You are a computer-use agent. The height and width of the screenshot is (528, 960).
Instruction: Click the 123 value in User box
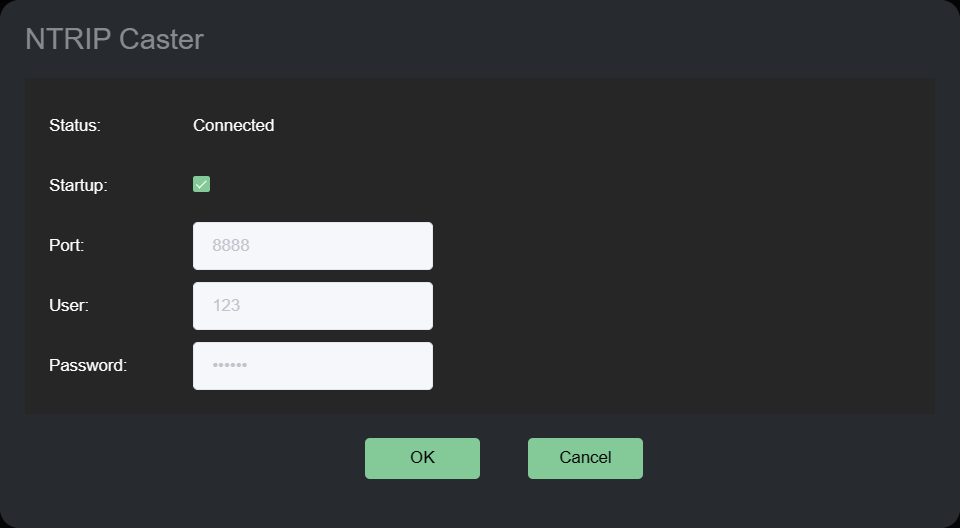[226, 305]
